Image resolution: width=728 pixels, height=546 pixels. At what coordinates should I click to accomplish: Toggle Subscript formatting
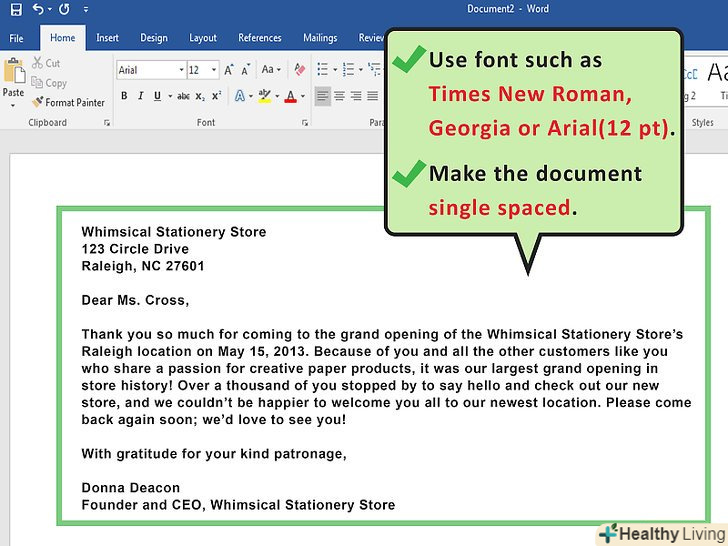[200, 96]
